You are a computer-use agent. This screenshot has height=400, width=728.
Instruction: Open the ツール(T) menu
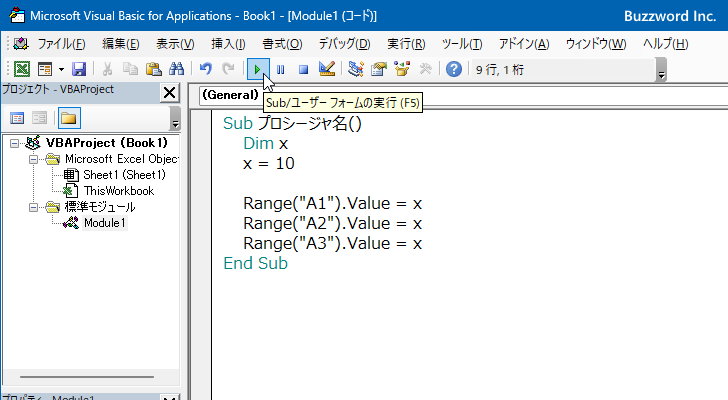pos(462,44)
